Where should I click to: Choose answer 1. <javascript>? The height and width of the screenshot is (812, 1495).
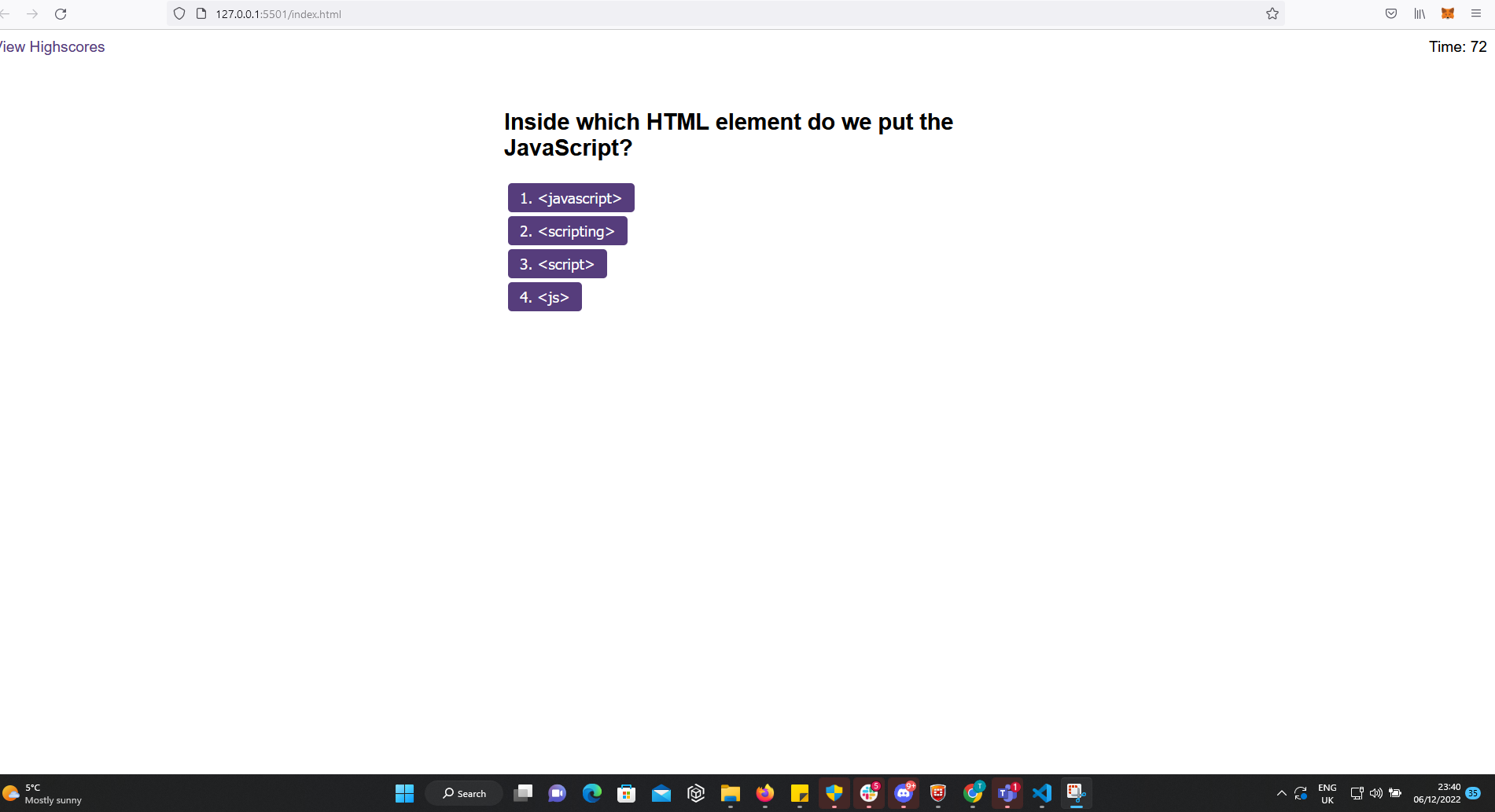571,198
